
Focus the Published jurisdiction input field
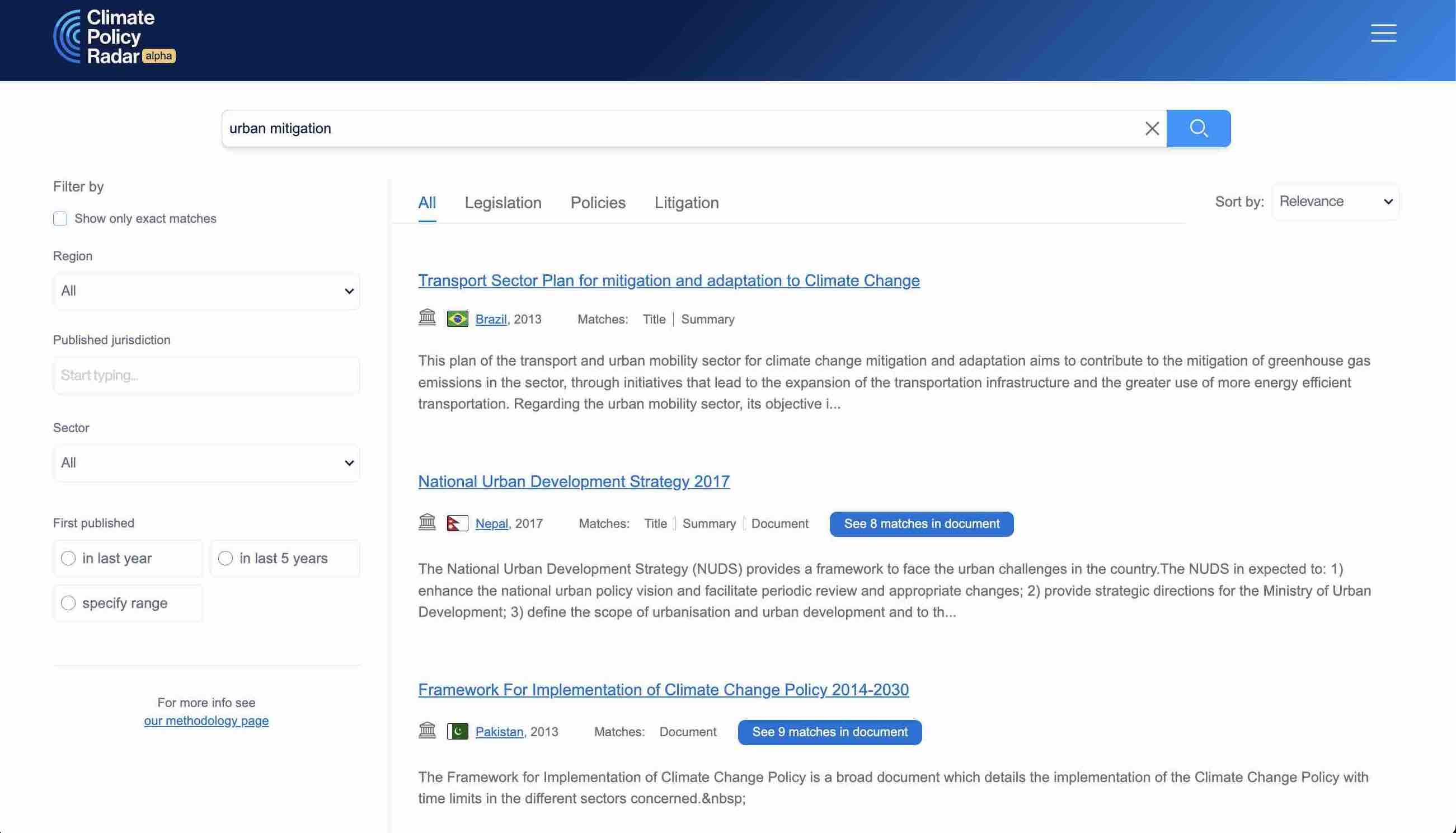pyautogui.click(x=206, y=375)
